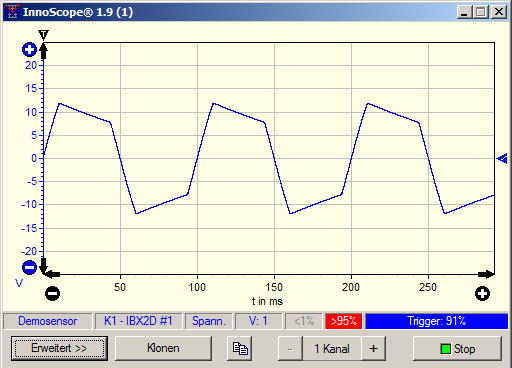512x368 pixels.
Task: Click the downward arrow on voltage axis
Action: click(x=43, y=266)
